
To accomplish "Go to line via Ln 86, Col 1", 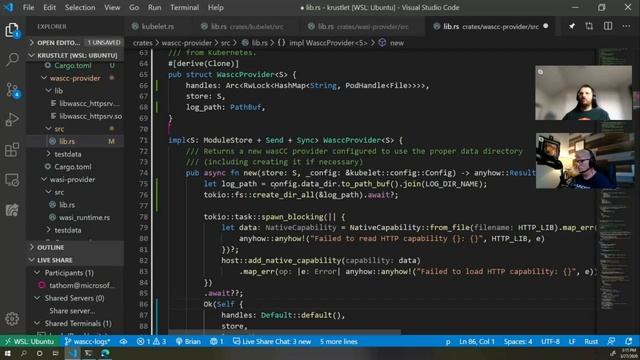I will tap(477, 341).
